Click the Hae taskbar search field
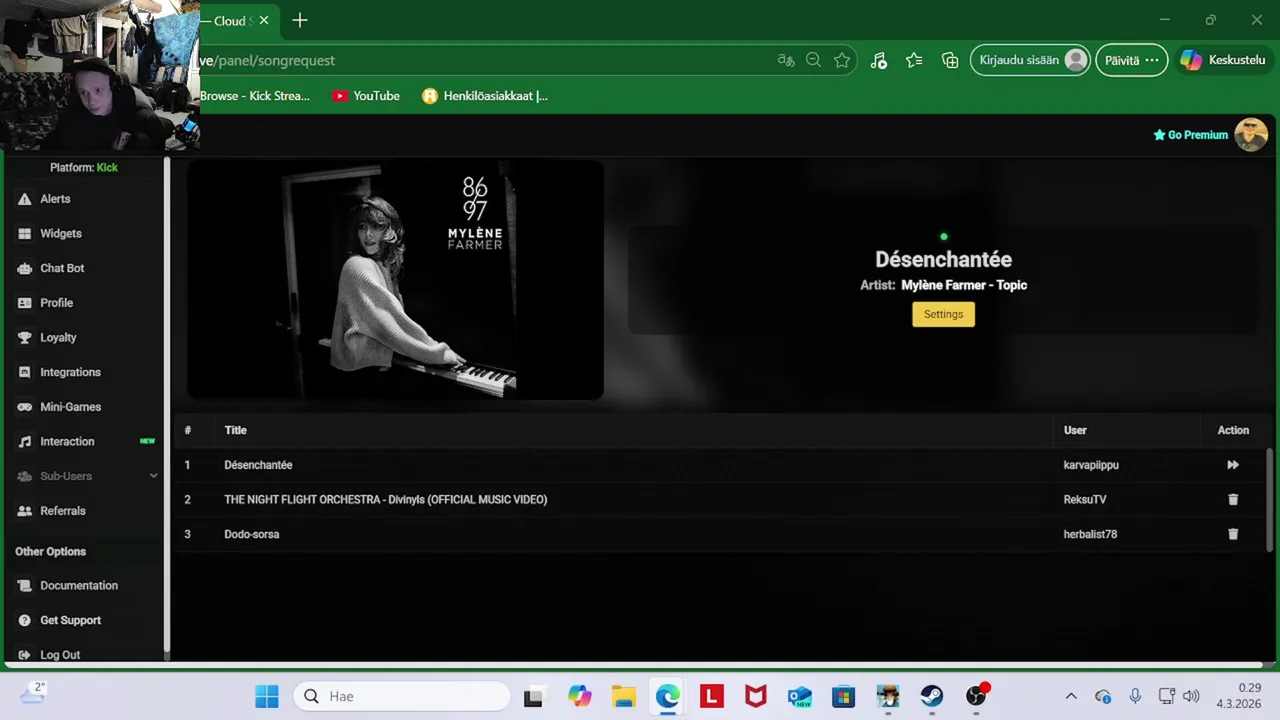 tap(402, 696)
